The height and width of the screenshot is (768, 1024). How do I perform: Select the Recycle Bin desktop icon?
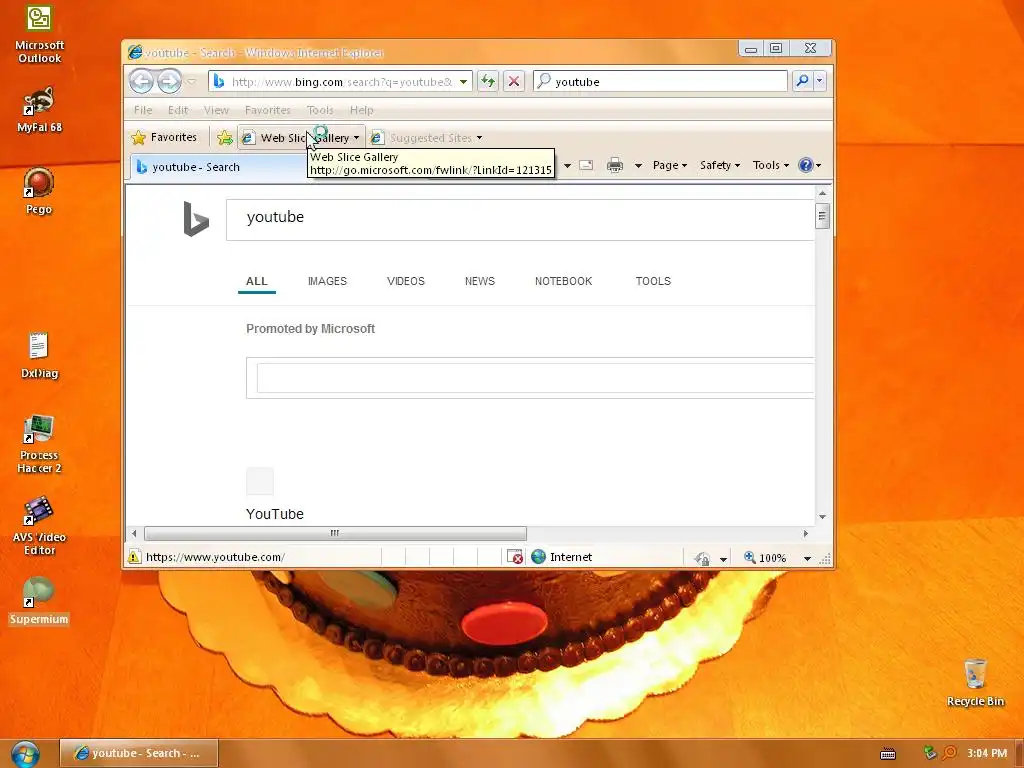975,682
